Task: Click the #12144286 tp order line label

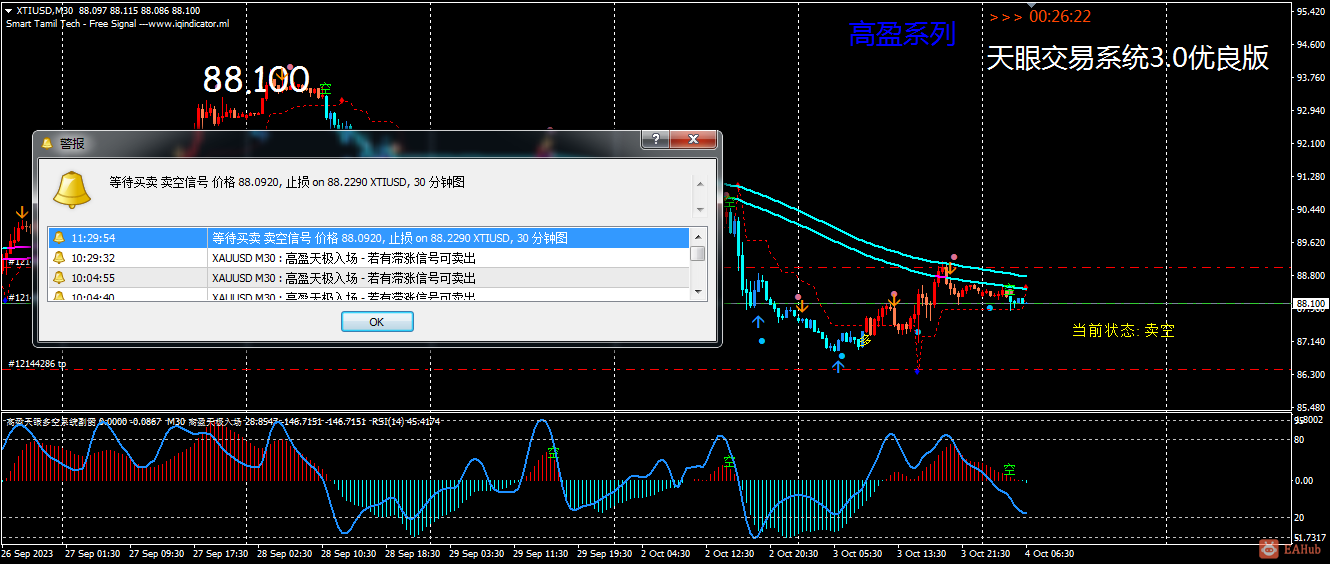Action: 36,364
